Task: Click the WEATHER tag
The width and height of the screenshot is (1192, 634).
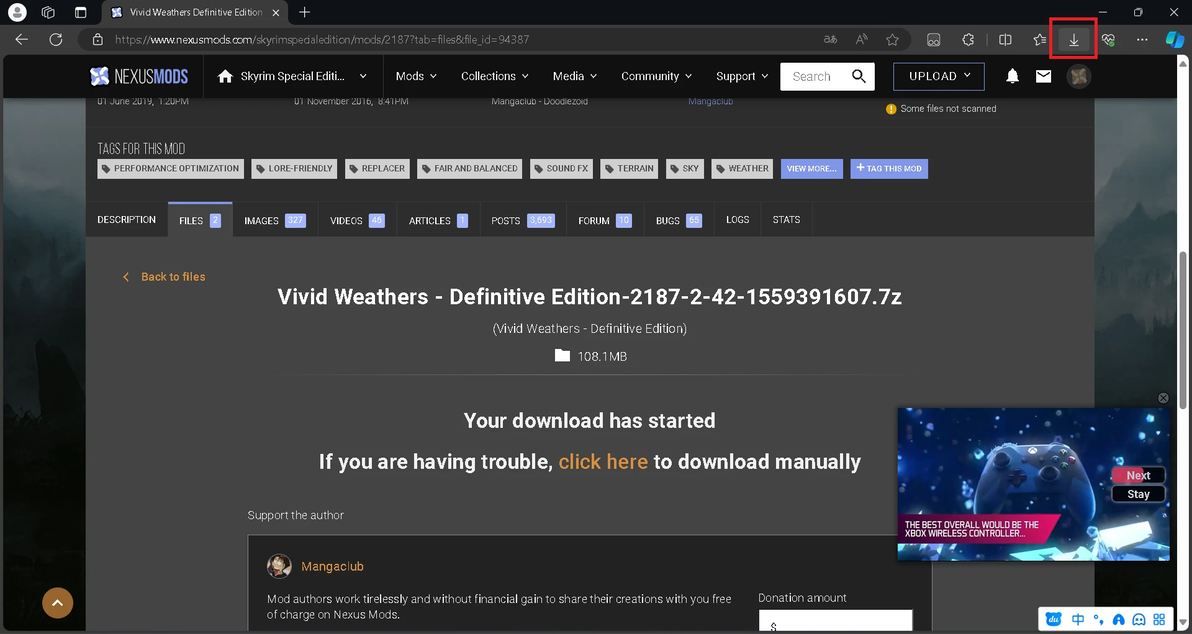Action: (x=743, y=169)
